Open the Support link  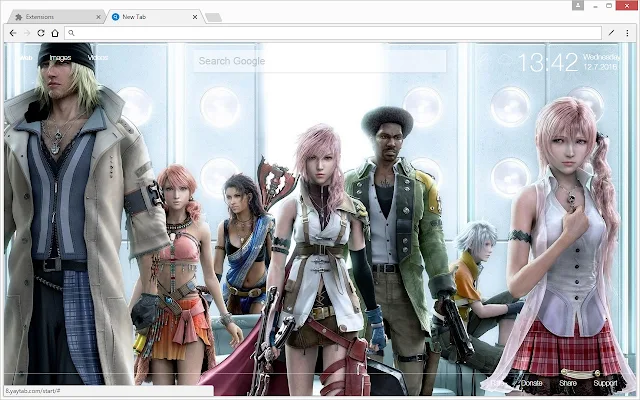click(605, 383)
